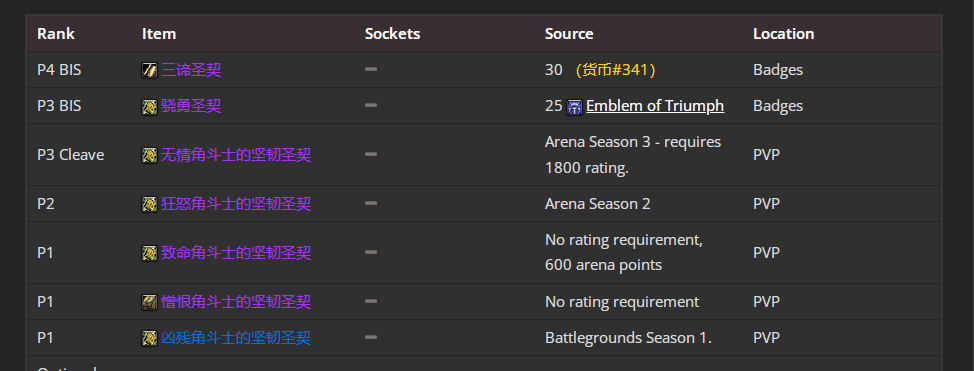The width and height of the screenshot is (974, 371).
Task: Click the Location column header
Action: (783, 34)
